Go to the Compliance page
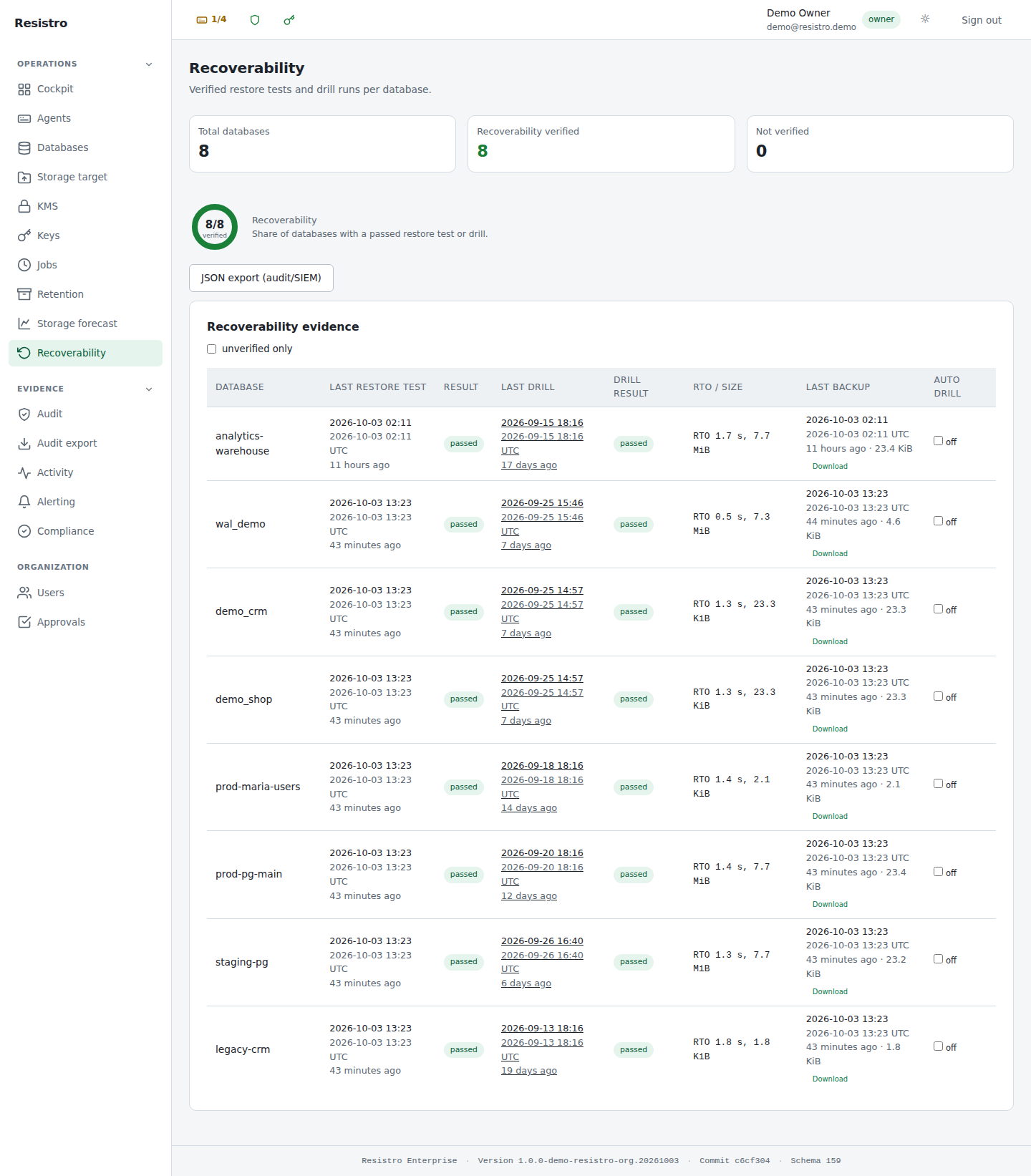The image size is (1031, 1176). (85, 532)
